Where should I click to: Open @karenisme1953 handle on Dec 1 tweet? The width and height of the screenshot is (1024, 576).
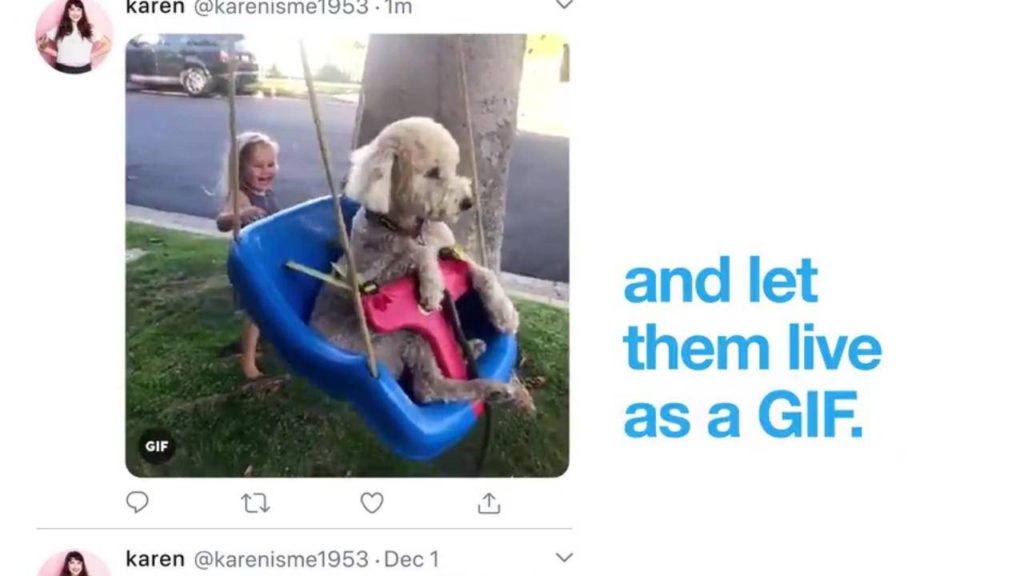coord(281,560)
